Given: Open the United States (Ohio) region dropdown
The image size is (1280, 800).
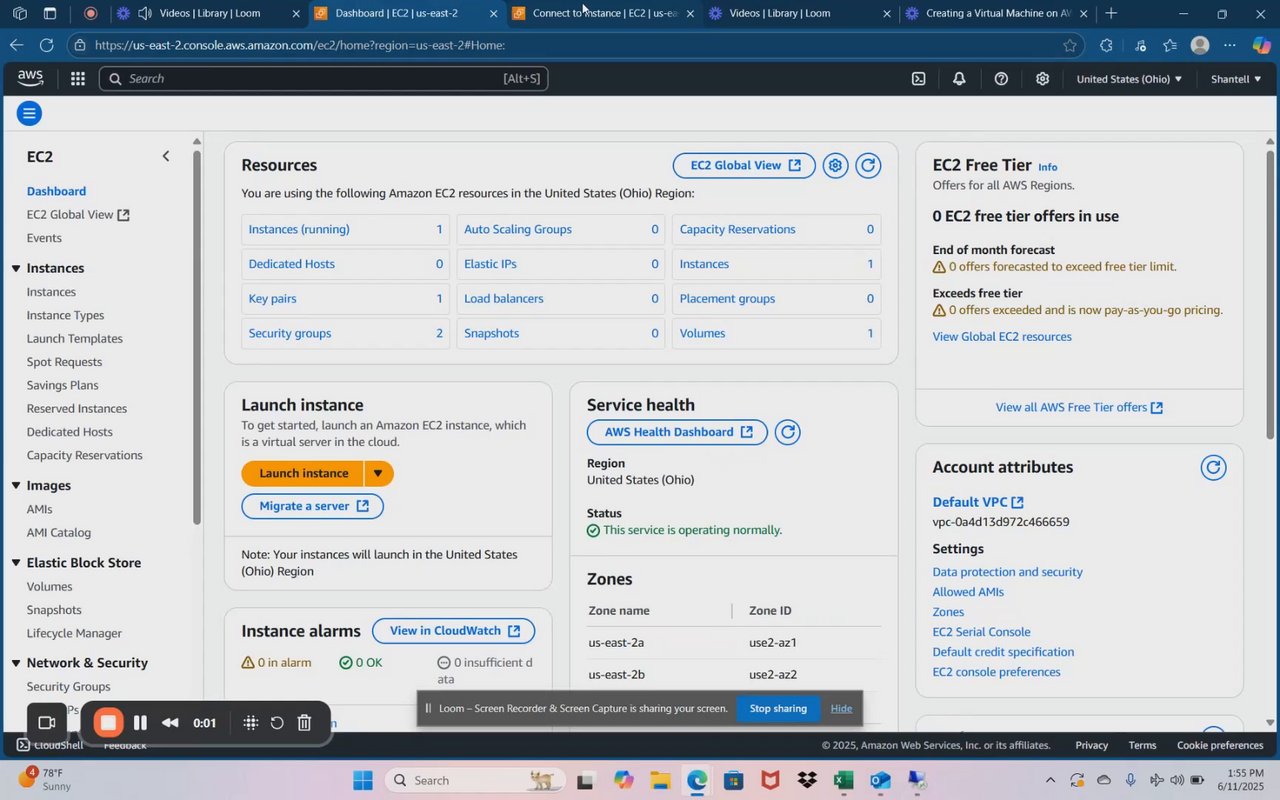Looking at the screenshot, I should tap(1129, 79).
